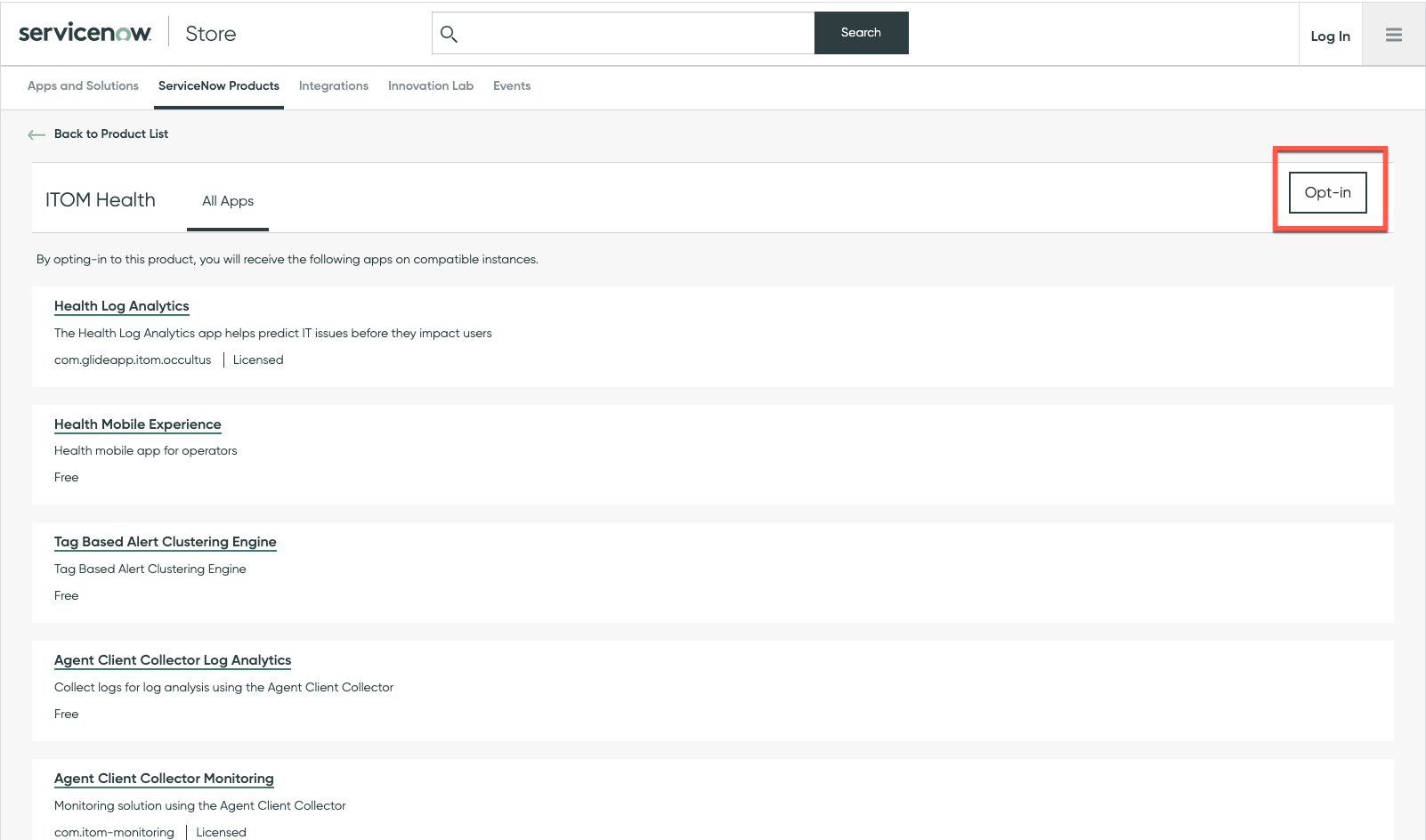
Task: Click the 'By opting-in to this product' notice
Action: [x=288, y=260]
